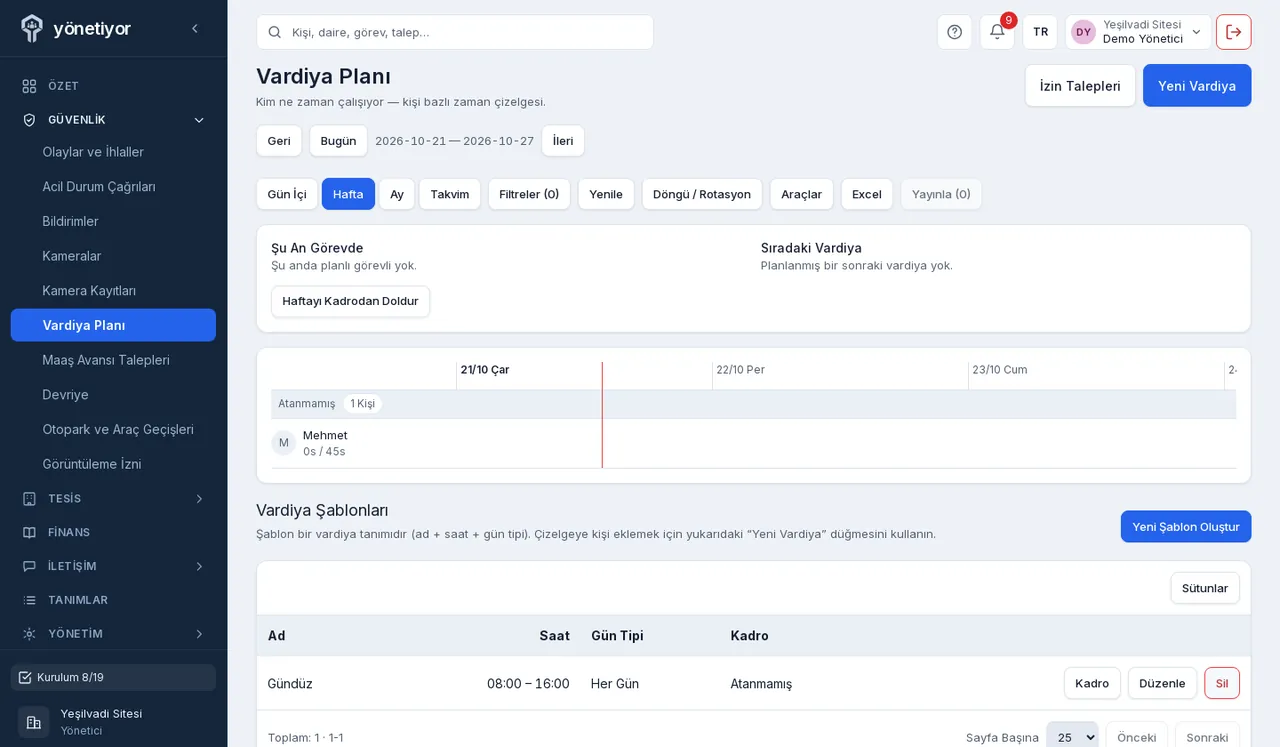This screenshot has height=747, width=1280.
Task: Switch language with the TR button
Action: tap(1040, 32)
